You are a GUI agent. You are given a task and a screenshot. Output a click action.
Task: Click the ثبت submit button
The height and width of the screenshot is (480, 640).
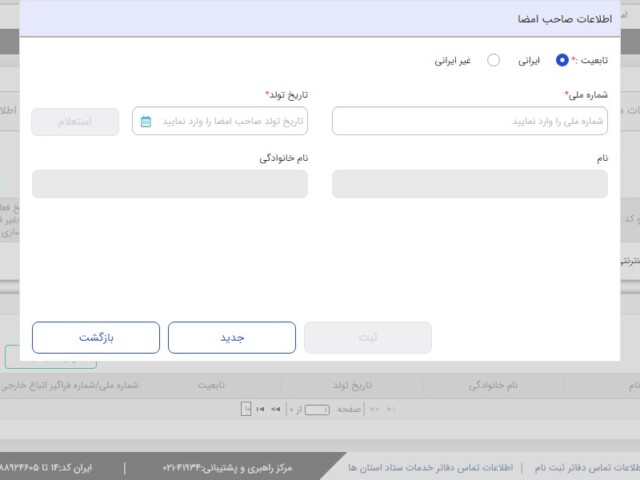(x=368, y=337)
